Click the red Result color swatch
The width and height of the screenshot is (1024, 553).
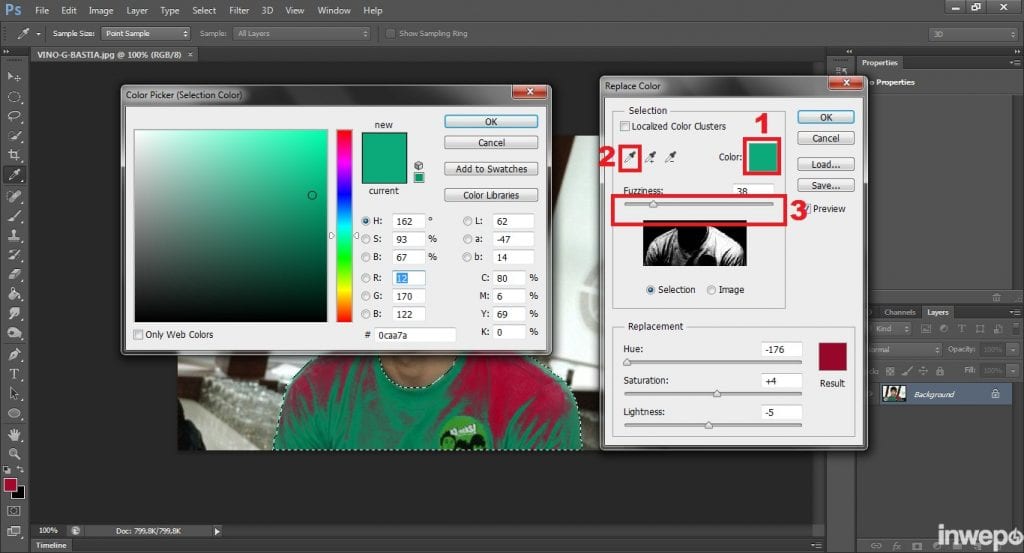[832, 357]
